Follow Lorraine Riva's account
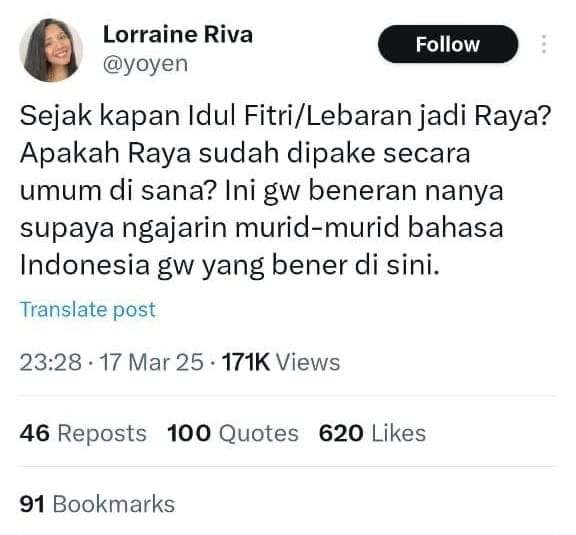Image resolution: width=576 pixels, height=535 pixels. pos(448,44)
